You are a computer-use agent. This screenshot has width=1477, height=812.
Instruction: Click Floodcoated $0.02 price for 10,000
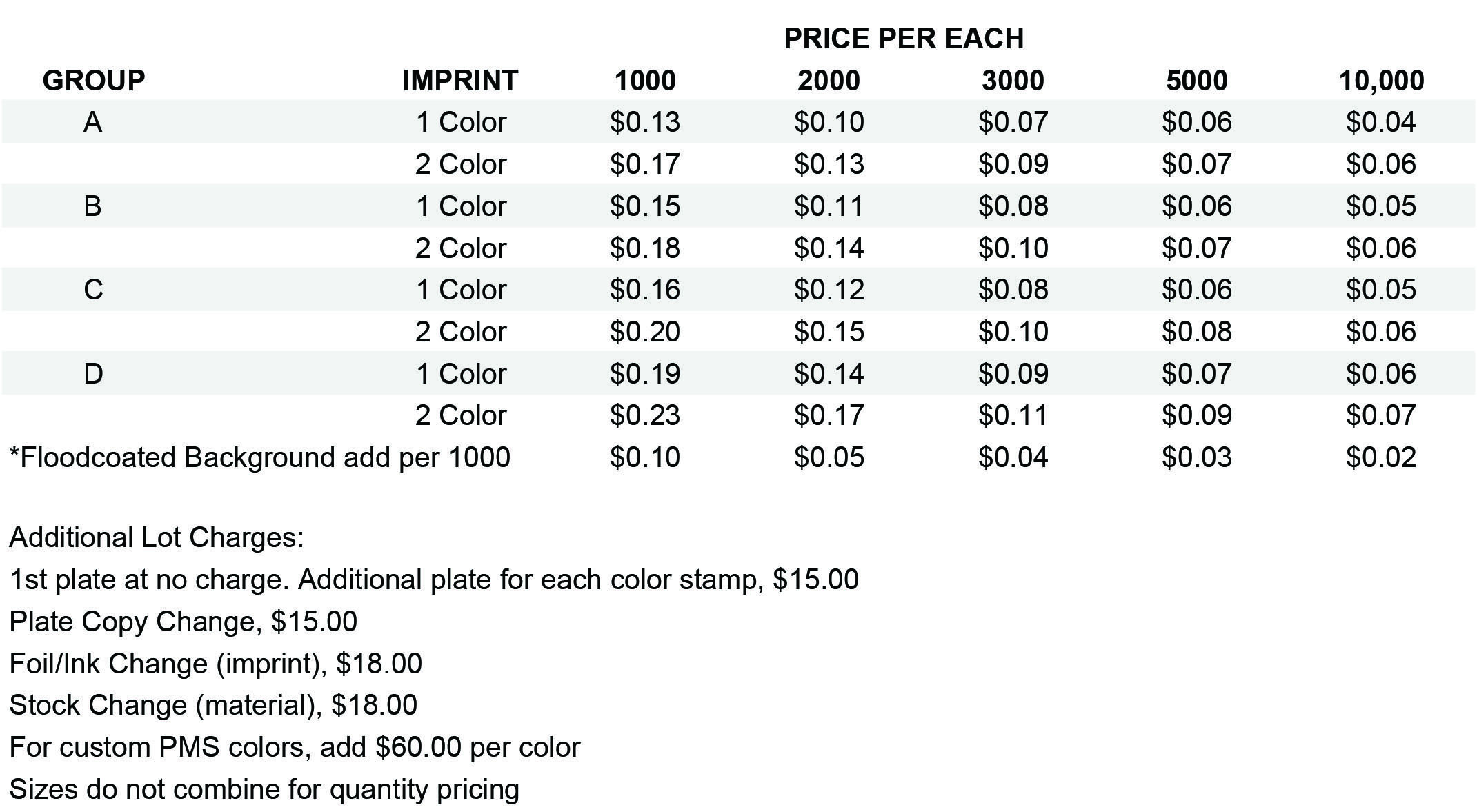point(1381,458)
